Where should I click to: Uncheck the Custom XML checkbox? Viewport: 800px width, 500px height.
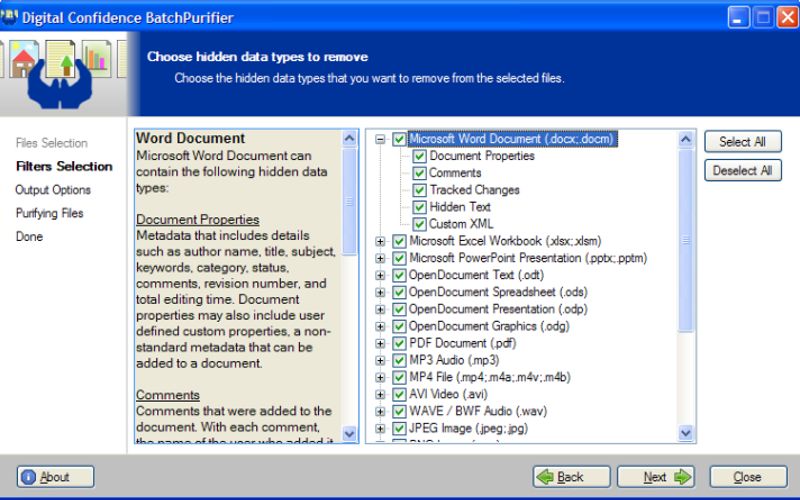pos(419,224)
